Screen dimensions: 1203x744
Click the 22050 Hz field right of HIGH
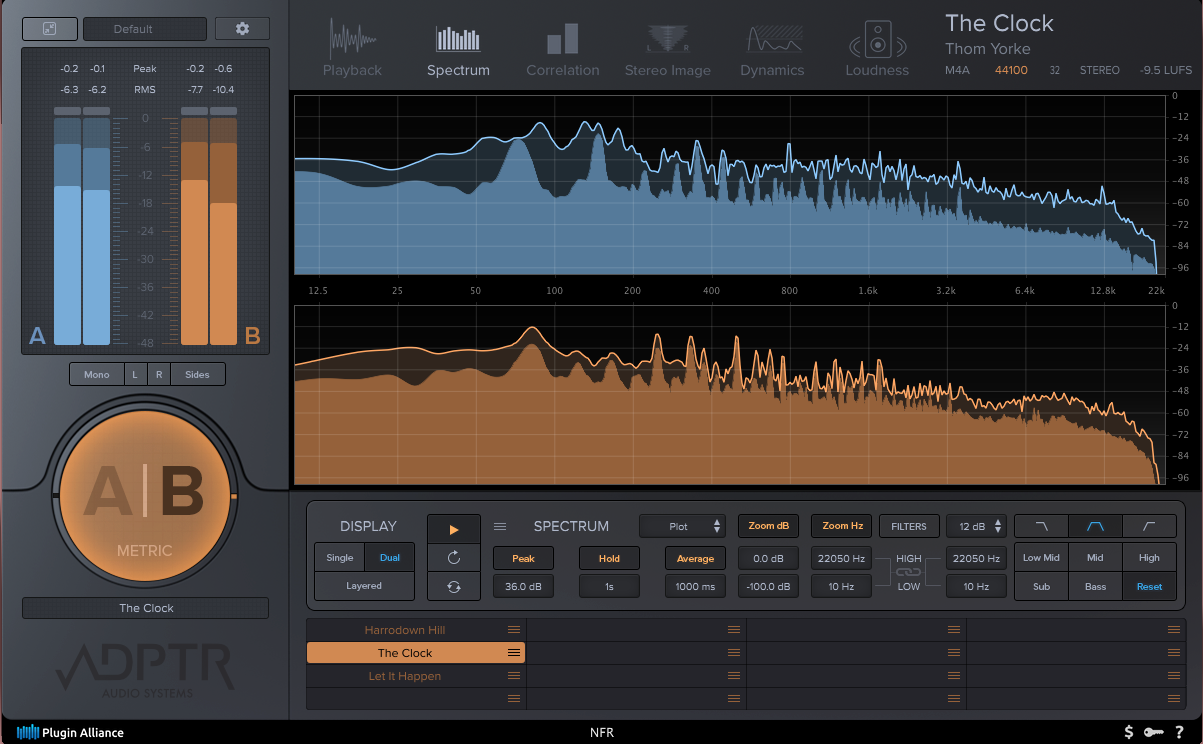[x=976, y=559]
